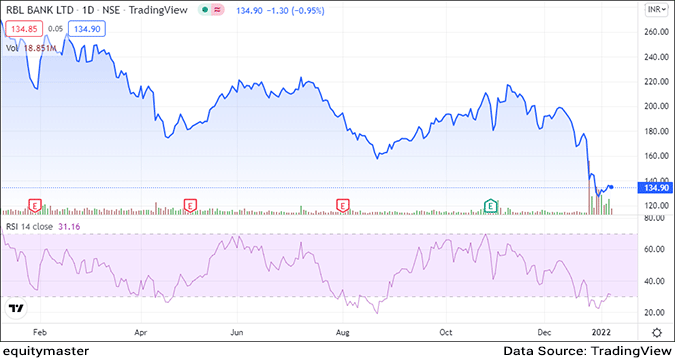Image resolution: width=675 pixels, height=362 pixels.
Task: Open the INR currency dropdown
Action: click(x=656, y=9)
